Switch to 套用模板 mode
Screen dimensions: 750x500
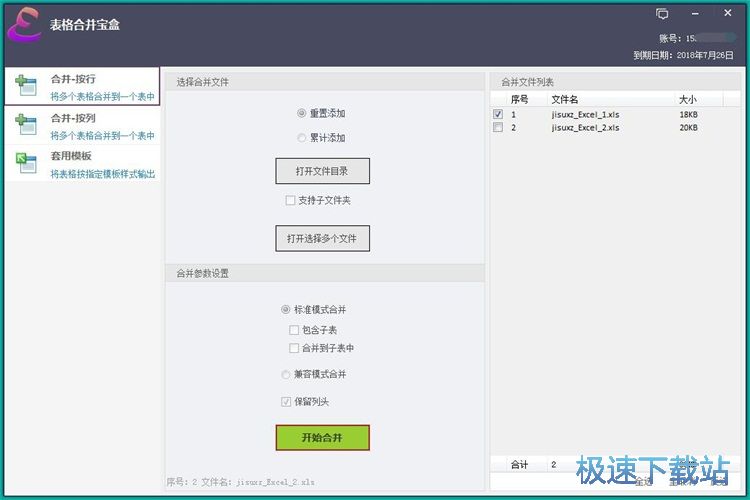click(82, 163)
